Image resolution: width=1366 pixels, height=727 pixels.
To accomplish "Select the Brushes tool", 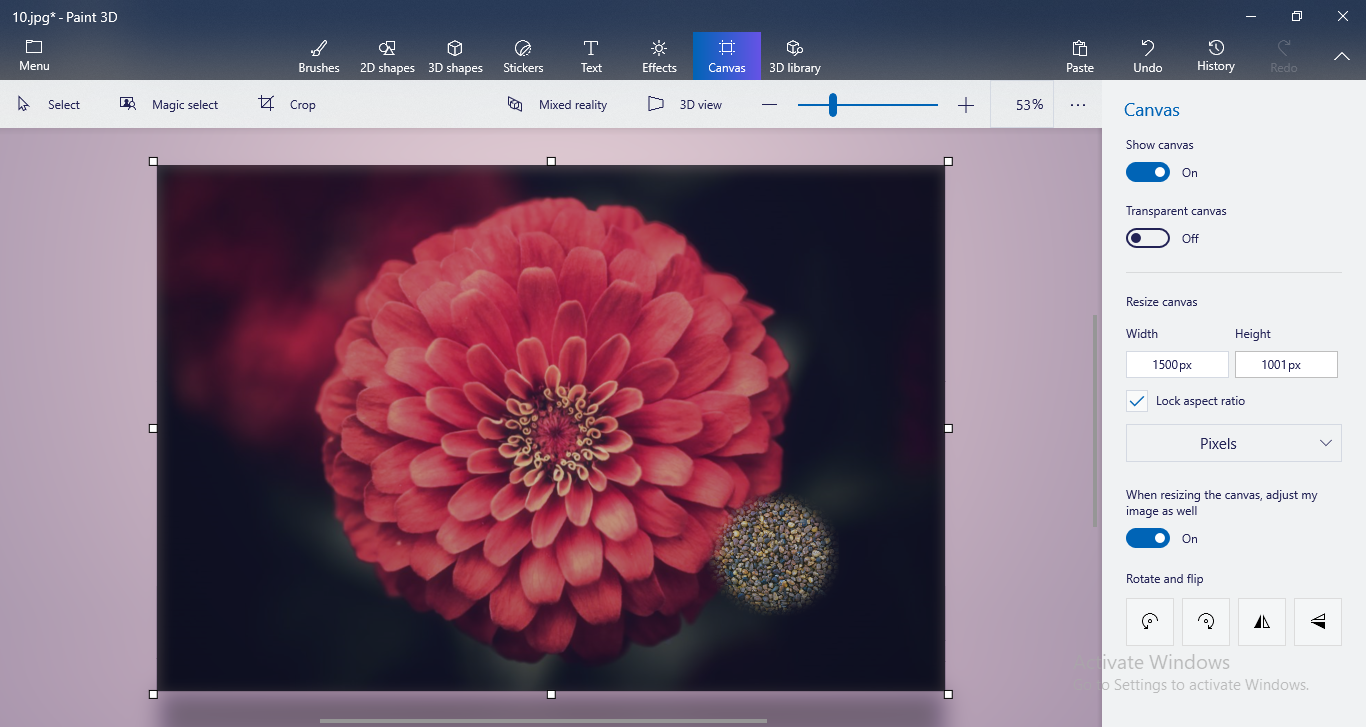I will coord(319,55).
